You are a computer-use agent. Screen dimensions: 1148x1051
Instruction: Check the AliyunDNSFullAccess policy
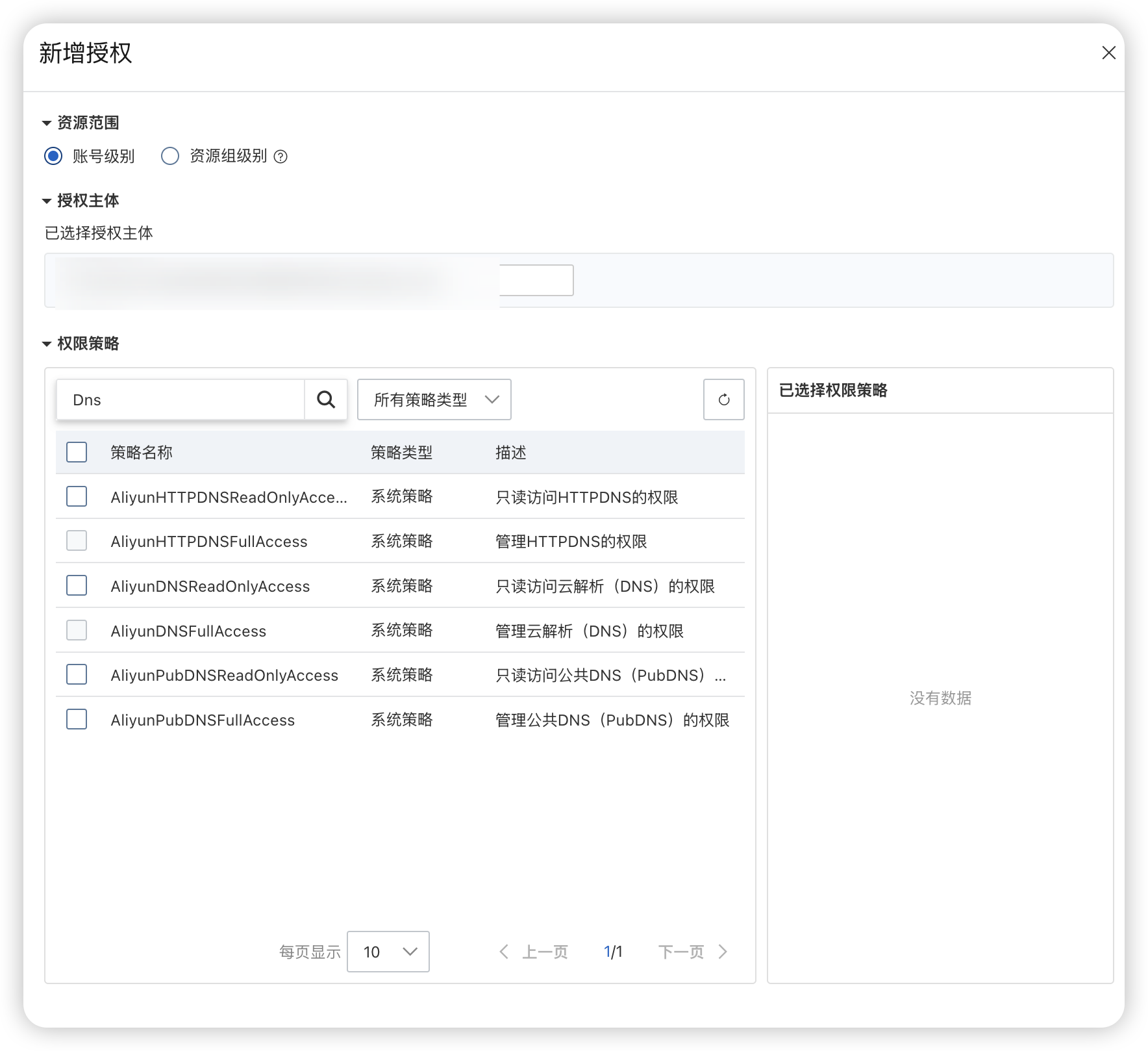coord(76,629)
